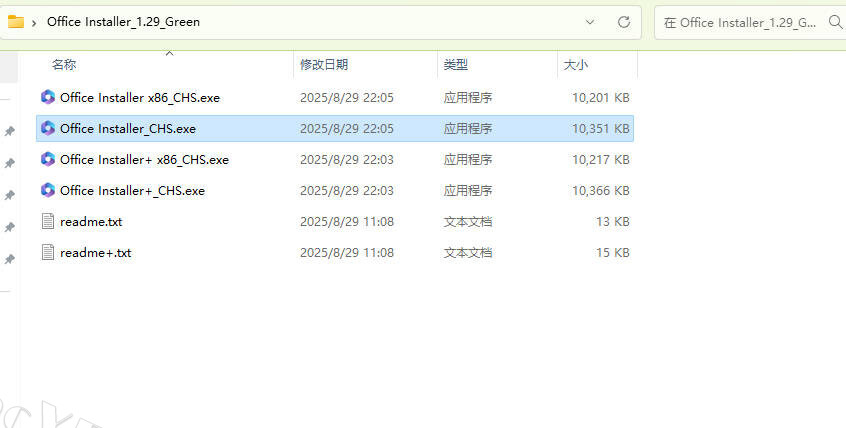Click the 10,201 KB size cell
This screenshot has height=428, width=846.
click(x=601, y=98)
